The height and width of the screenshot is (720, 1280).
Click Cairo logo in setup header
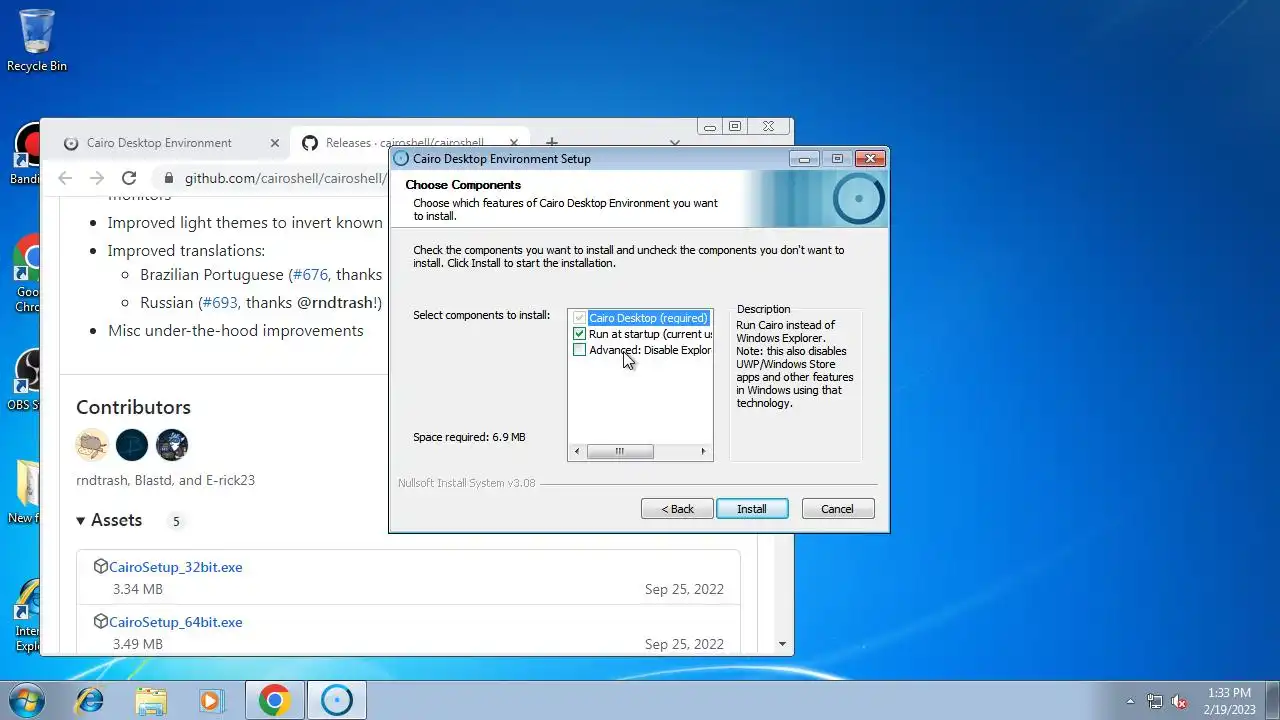coord(859,199)
